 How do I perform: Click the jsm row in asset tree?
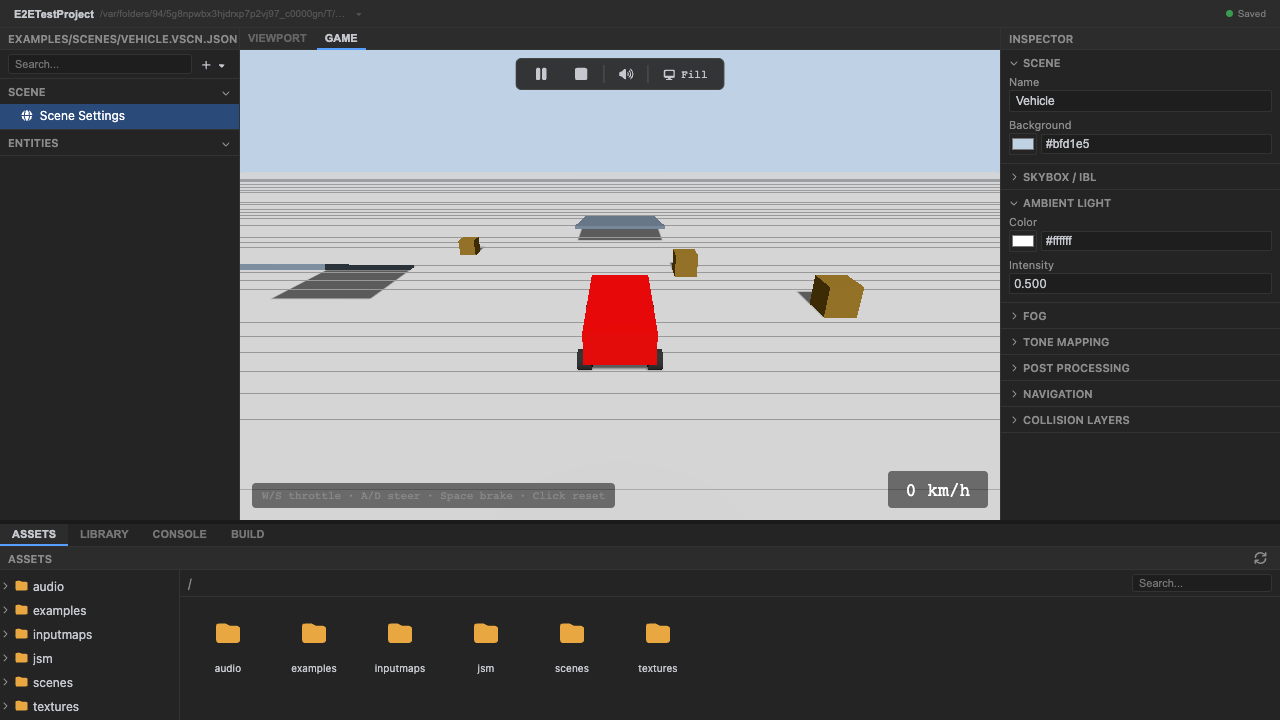click(x=90, y=658)
